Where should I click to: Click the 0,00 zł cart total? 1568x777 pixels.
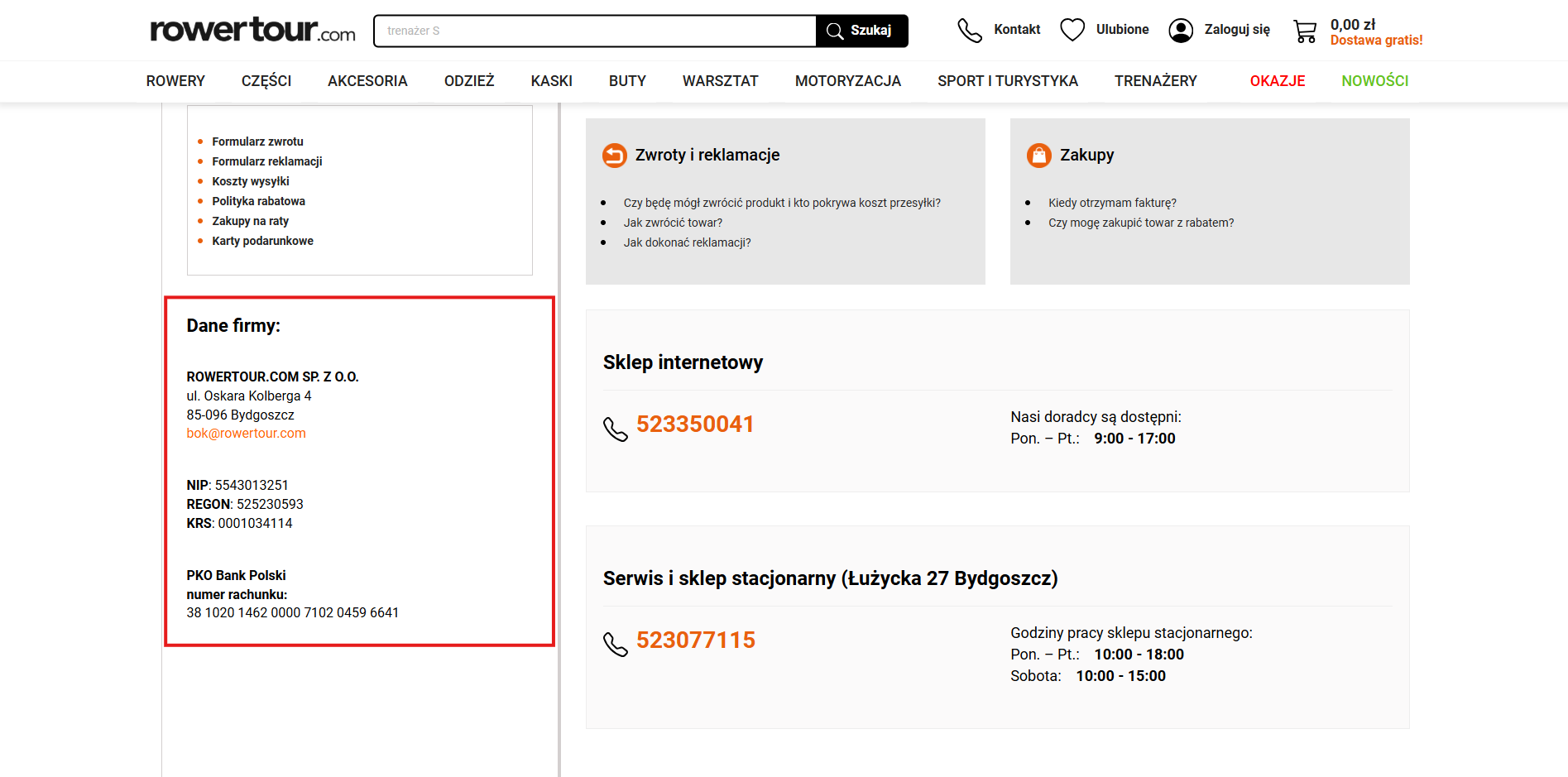point(1353,25)
